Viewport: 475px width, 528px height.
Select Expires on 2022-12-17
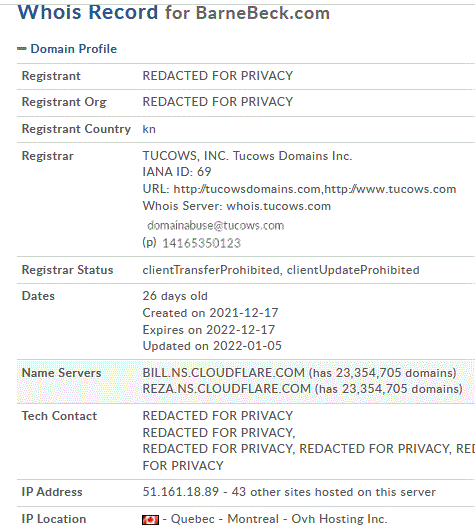(209, 330)
